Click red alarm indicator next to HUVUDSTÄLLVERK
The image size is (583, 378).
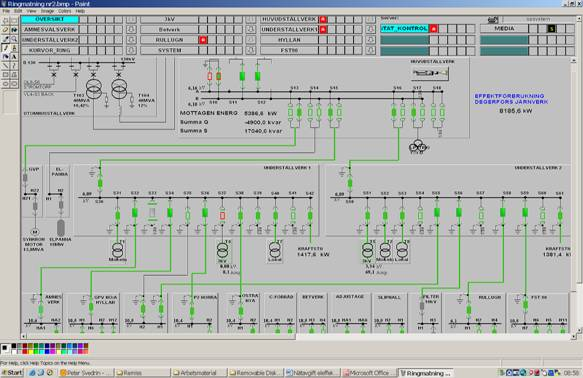[323, 19]
